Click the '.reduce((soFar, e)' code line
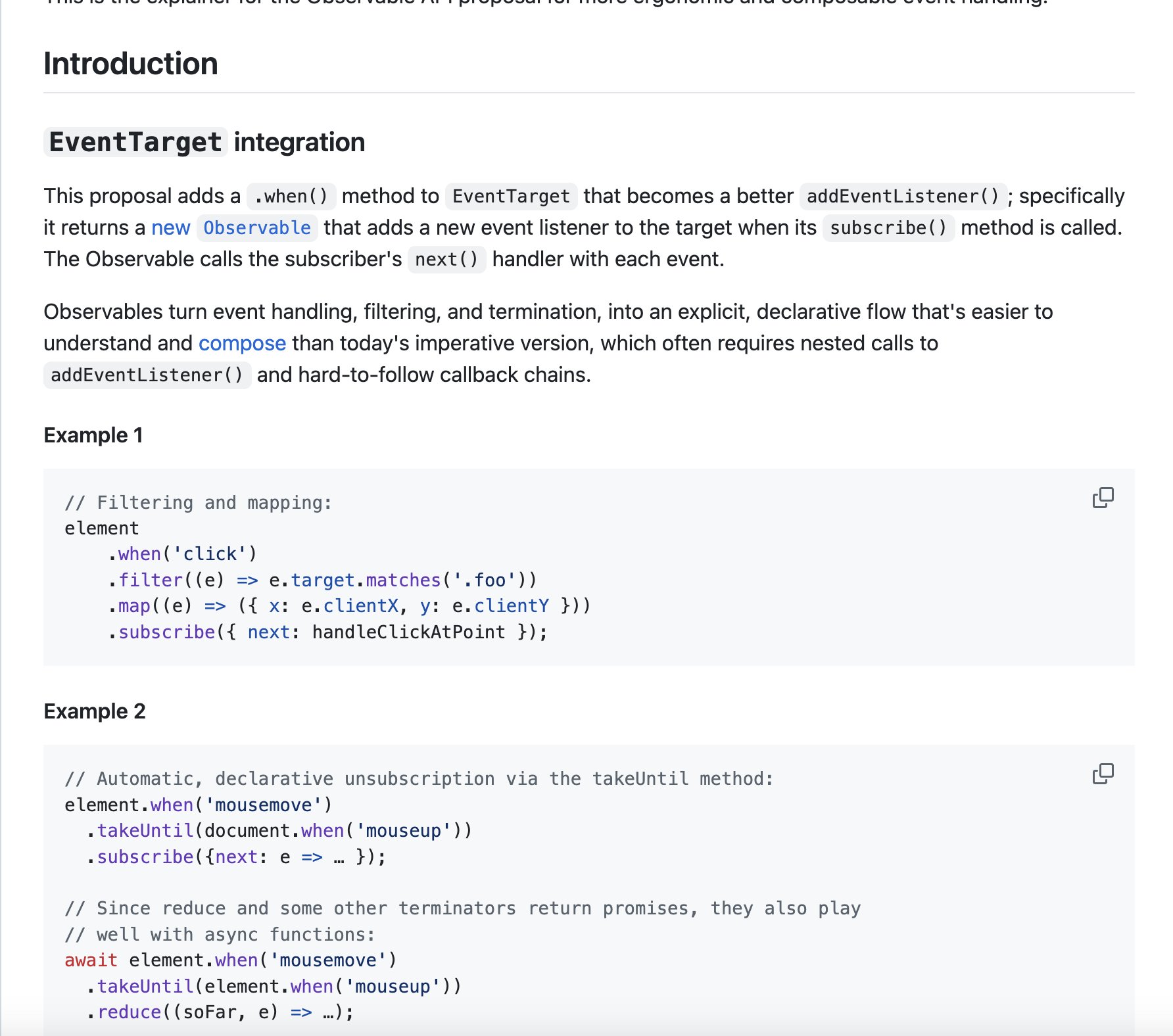1173x1036 pixels. click(x=220, y=1012)
